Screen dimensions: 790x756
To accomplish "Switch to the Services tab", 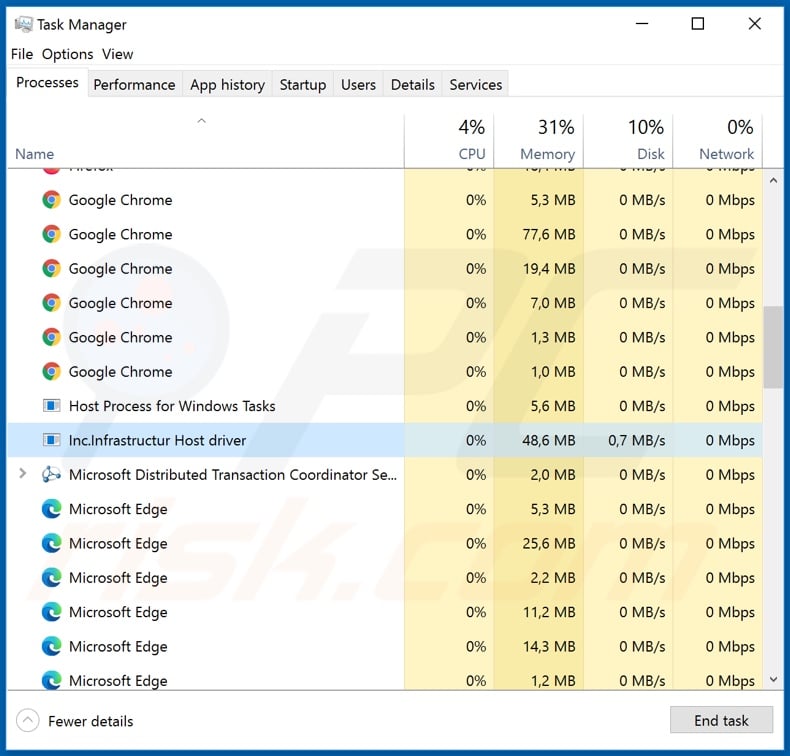I will pos(476,85).
